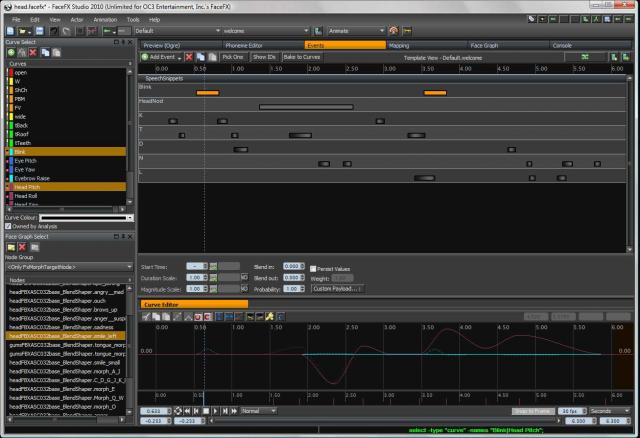The width and height of the screenshot is (640, 438).
Task: Click the yellow key icon in main toolbar
Action: point(407,31)
